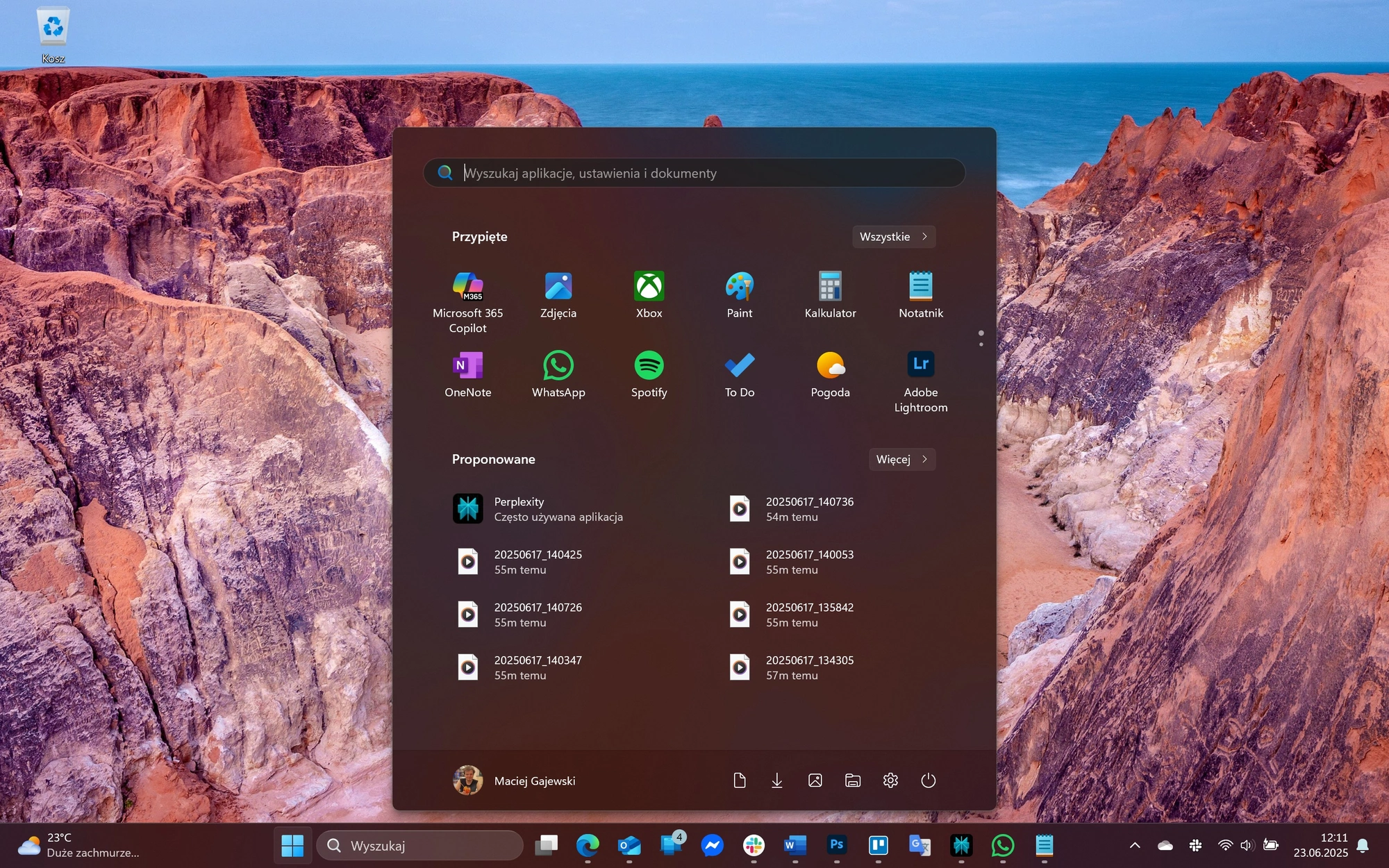Open Paint from the Start menu
The height and width of the screenshot is (868, 1389).
point(740,294)
